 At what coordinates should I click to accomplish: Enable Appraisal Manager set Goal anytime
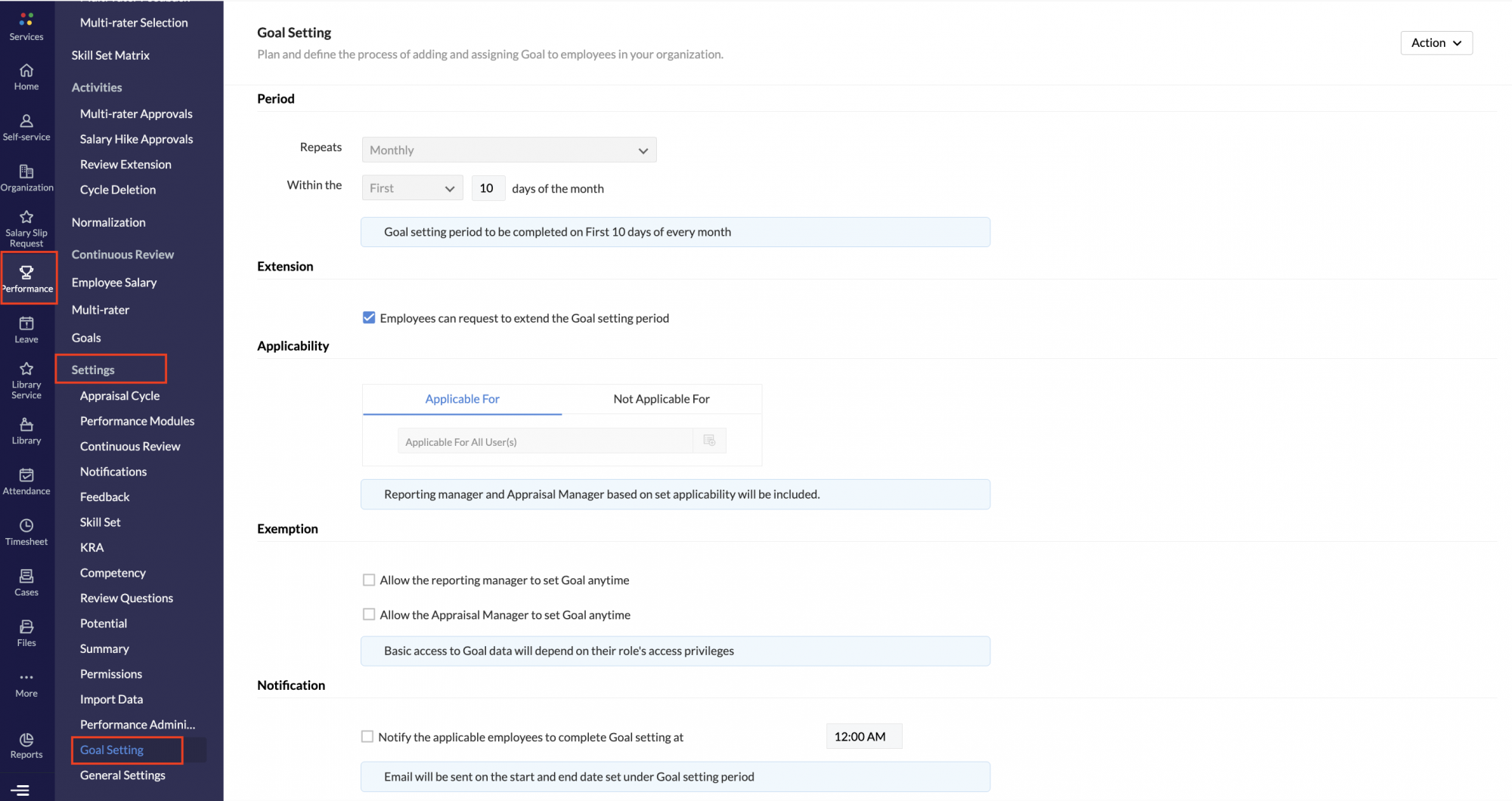369,614
